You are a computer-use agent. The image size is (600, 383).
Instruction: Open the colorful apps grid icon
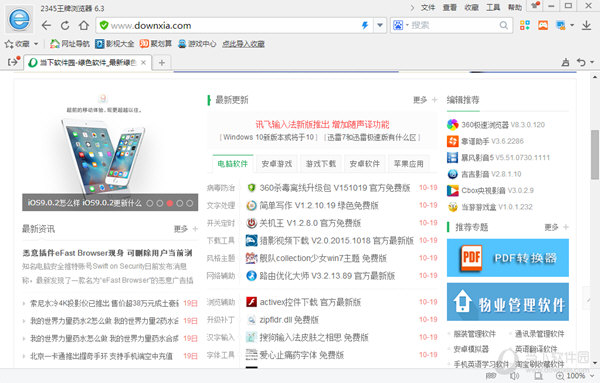(525, 26)
